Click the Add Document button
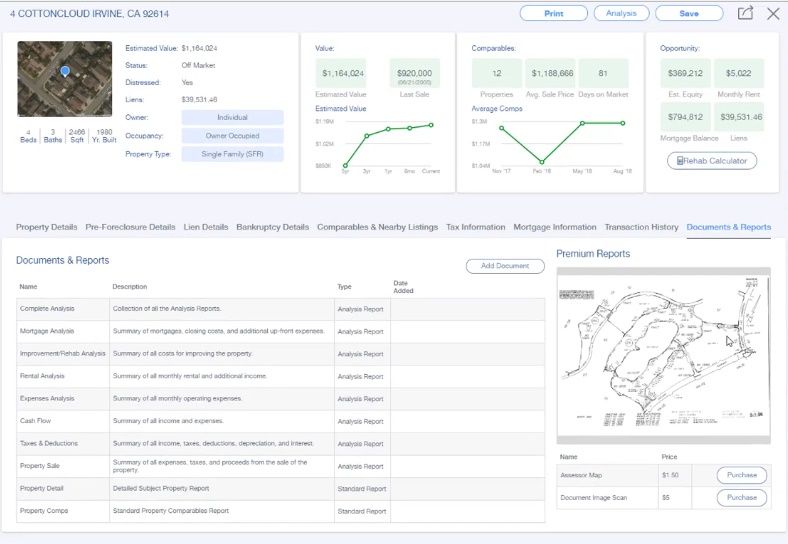Screen dimensions: 788x544 505,266
